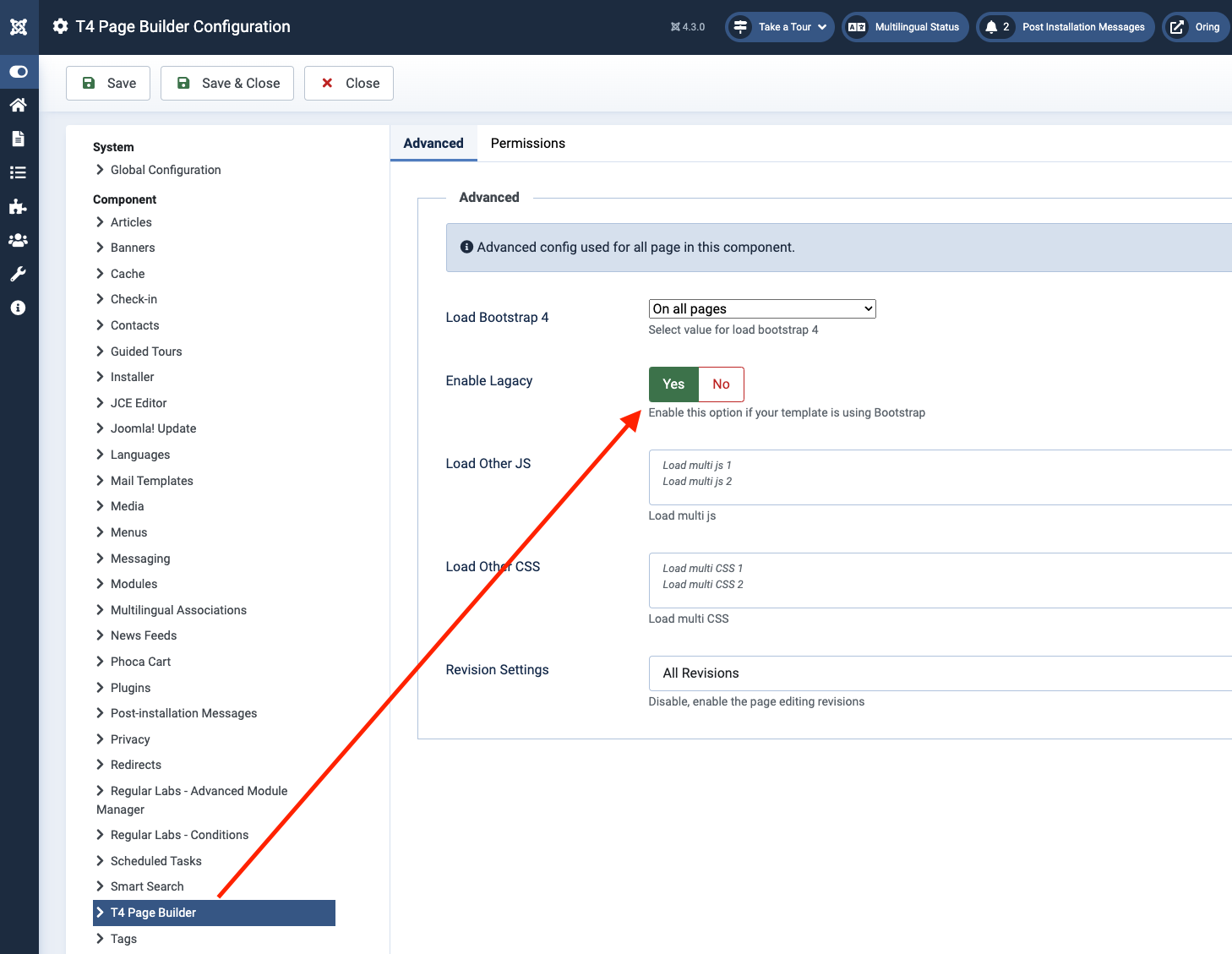Set Enable Lagacy to Yes

coord(673,384)
